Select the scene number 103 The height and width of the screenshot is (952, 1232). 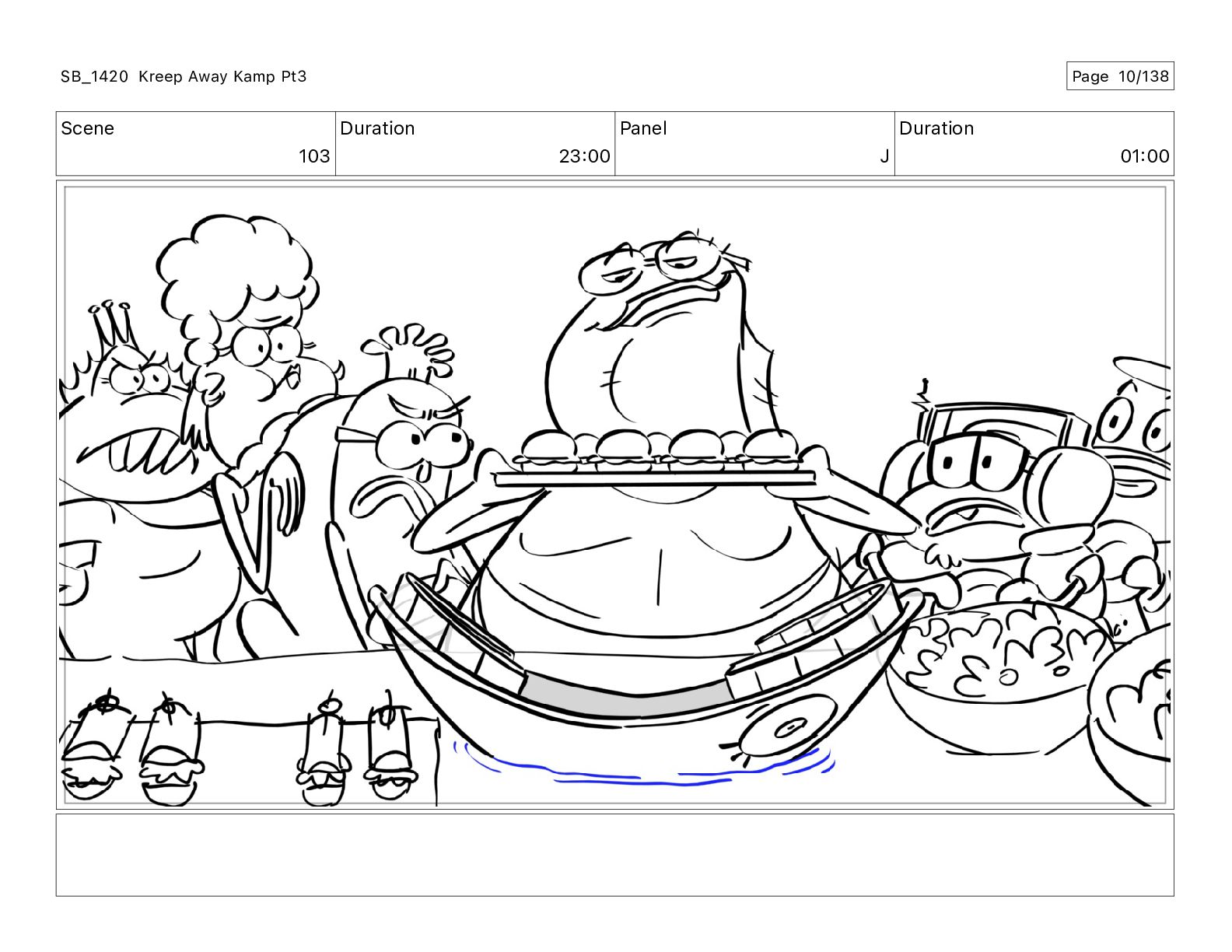coord(314,156)
